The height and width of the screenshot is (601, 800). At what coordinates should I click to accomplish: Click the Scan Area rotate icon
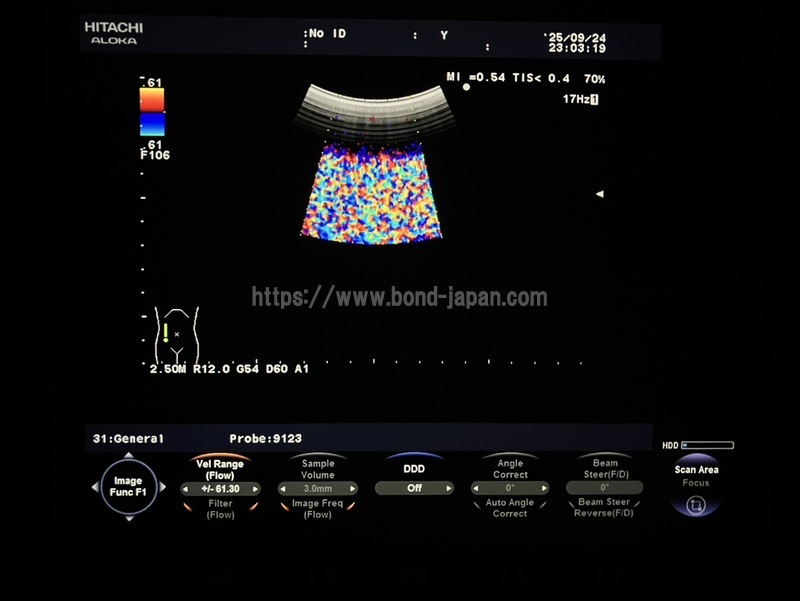(x=696, y=505)
